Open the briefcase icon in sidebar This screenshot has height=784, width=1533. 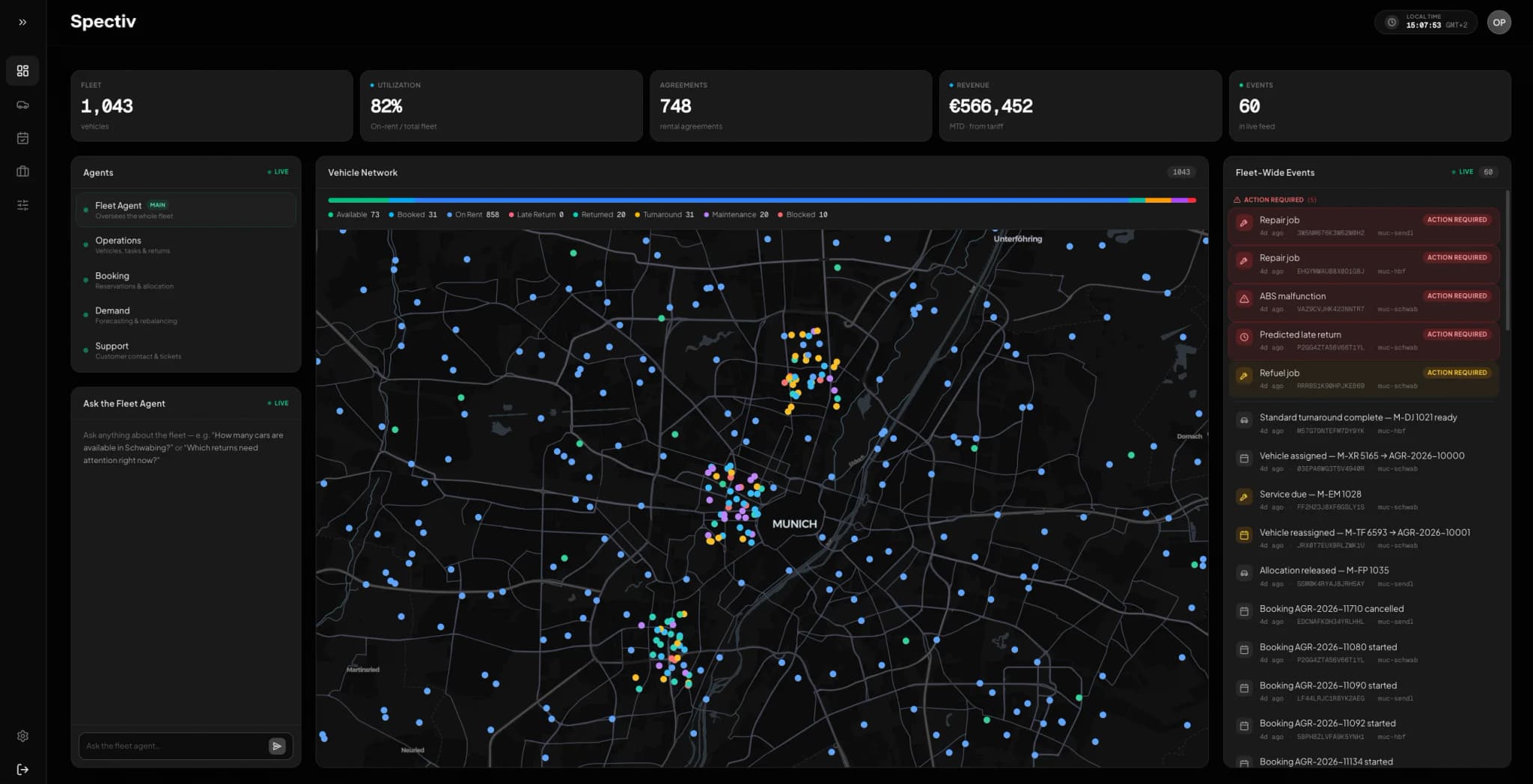(x=22, y=171)
